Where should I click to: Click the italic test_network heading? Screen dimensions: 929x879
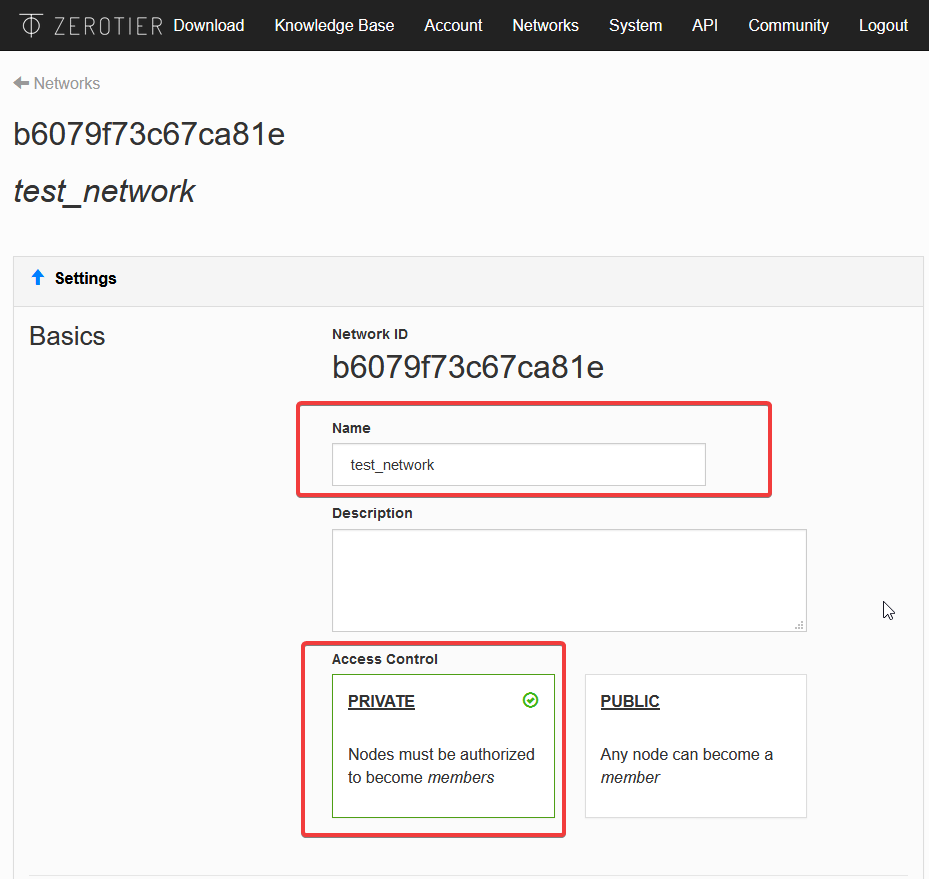pyautogui.click(x=104, y=191)
